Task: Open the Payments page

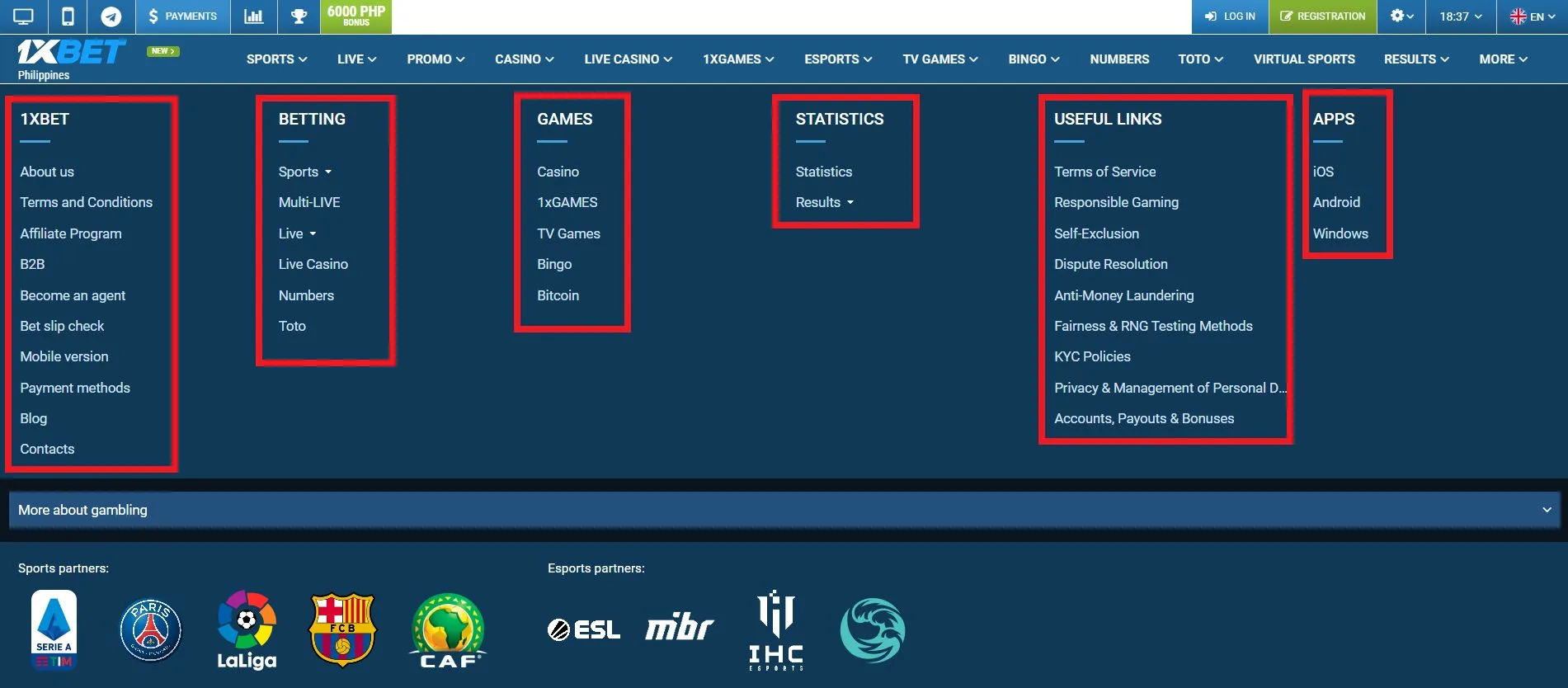Action: point(182,16)
